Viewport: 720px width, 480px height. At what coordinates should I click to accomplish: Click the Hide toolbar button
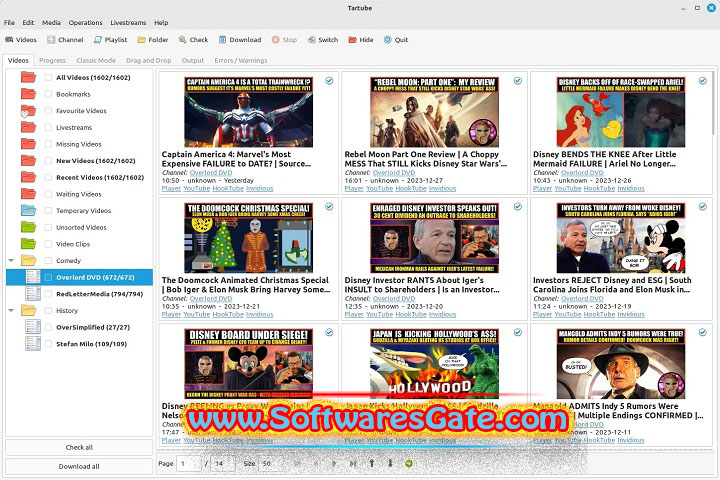tap(361, 40)
